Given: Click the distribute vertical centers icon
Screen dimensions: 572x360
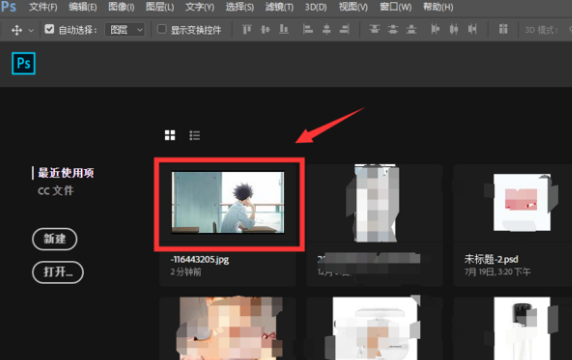Looking at the screenshot, I should pyautogui.click(x=393, y=29).
